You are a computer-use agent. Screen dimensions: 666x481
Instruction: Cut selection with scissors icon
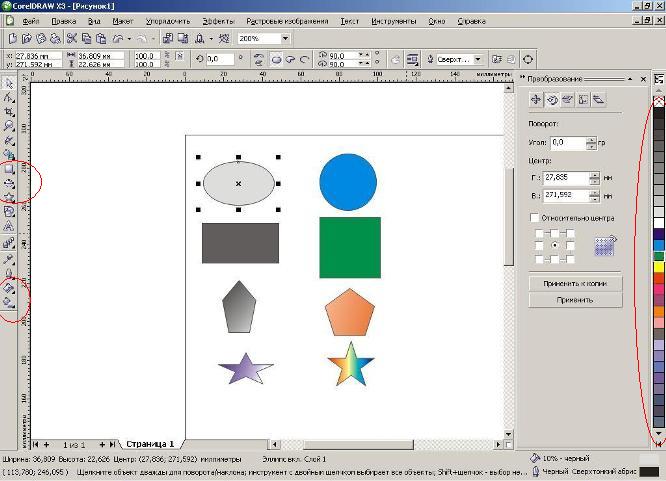coord(72,38)
